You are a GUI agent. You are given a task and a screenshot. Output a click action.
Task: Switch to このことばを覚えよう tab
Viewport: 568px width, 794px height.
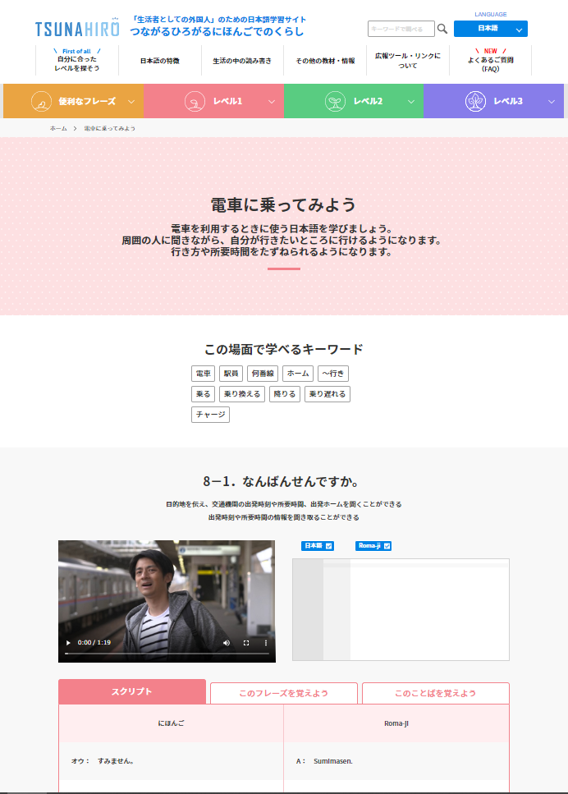click(435, 693)
